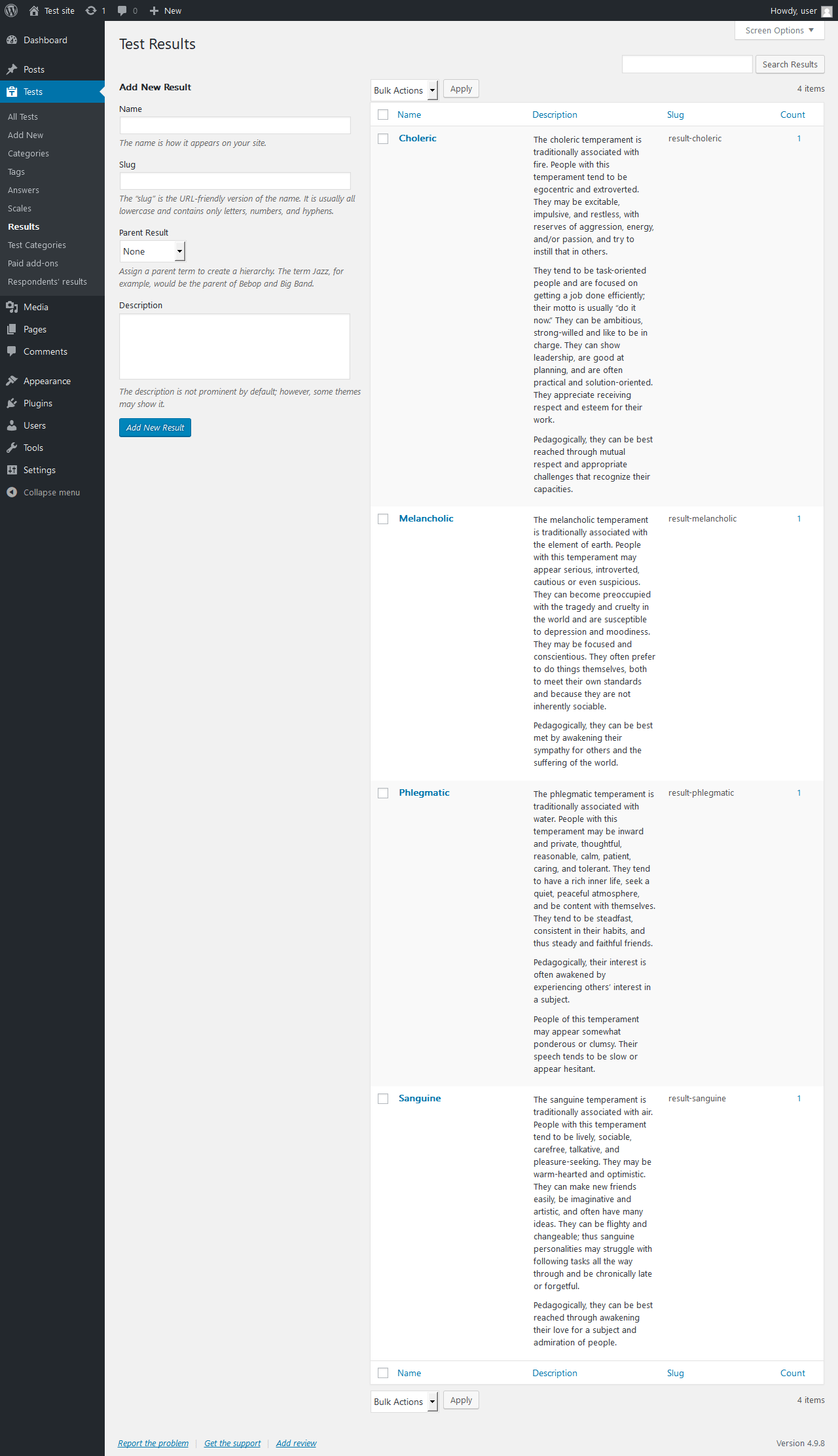Image resolution: width=838 pixels, height=1456 pixels.
Task: Click the Media icon in sidebar
Action: [x=12, y=307]
